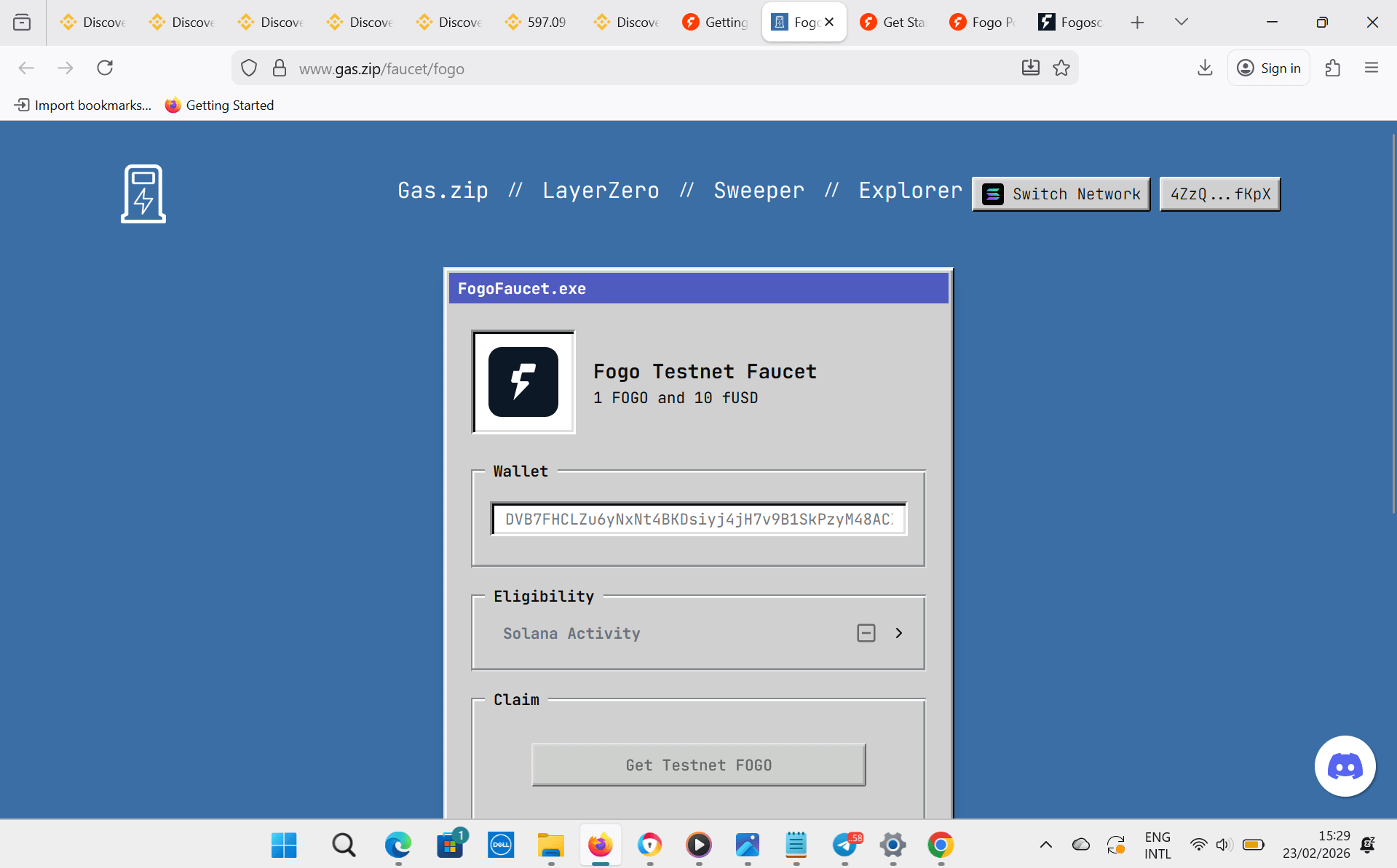
Task: Open Windows Search from the taskbar
Action: (x=344, y=845)
